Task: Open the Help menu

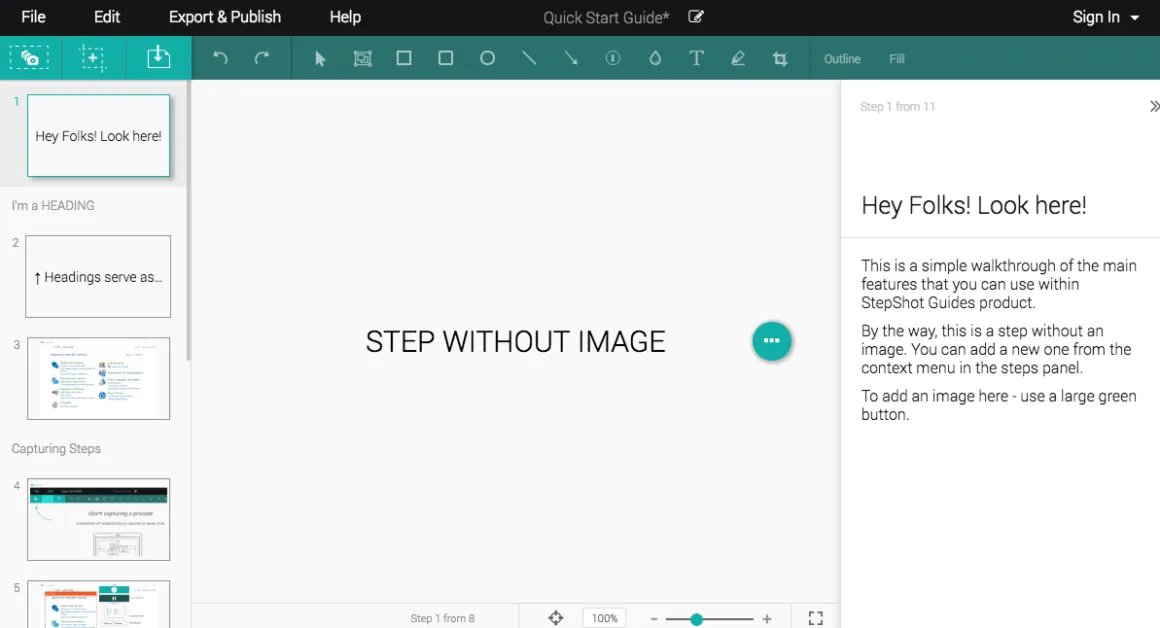Action: [x=345, y=17]
